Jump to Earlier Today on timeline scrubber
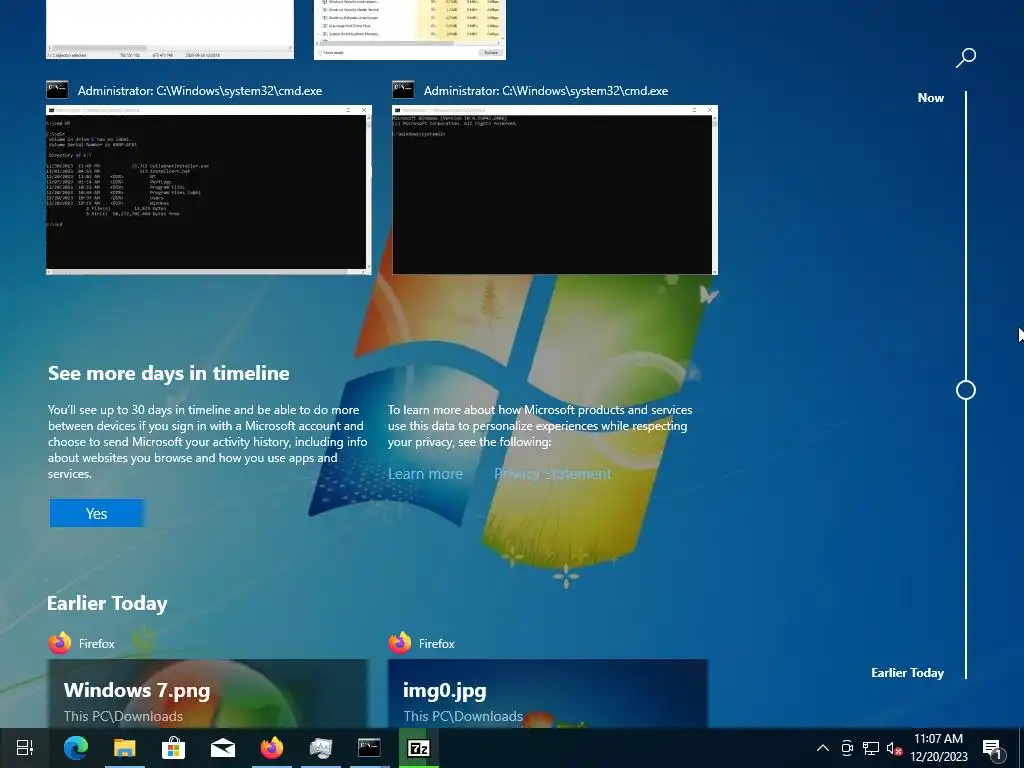The width and height of the screenshot is (1024, 768). point(907,673)
